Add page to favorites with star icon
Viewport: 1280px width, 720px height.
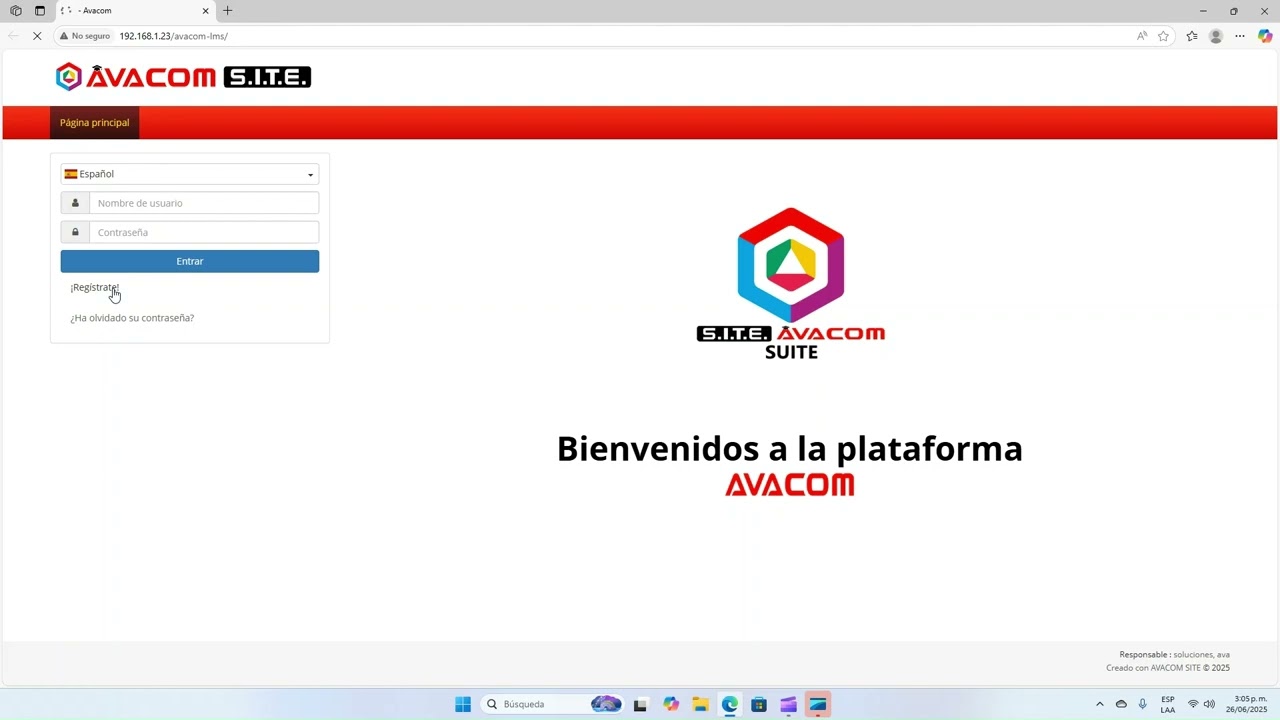click(x=1163, y=36)
